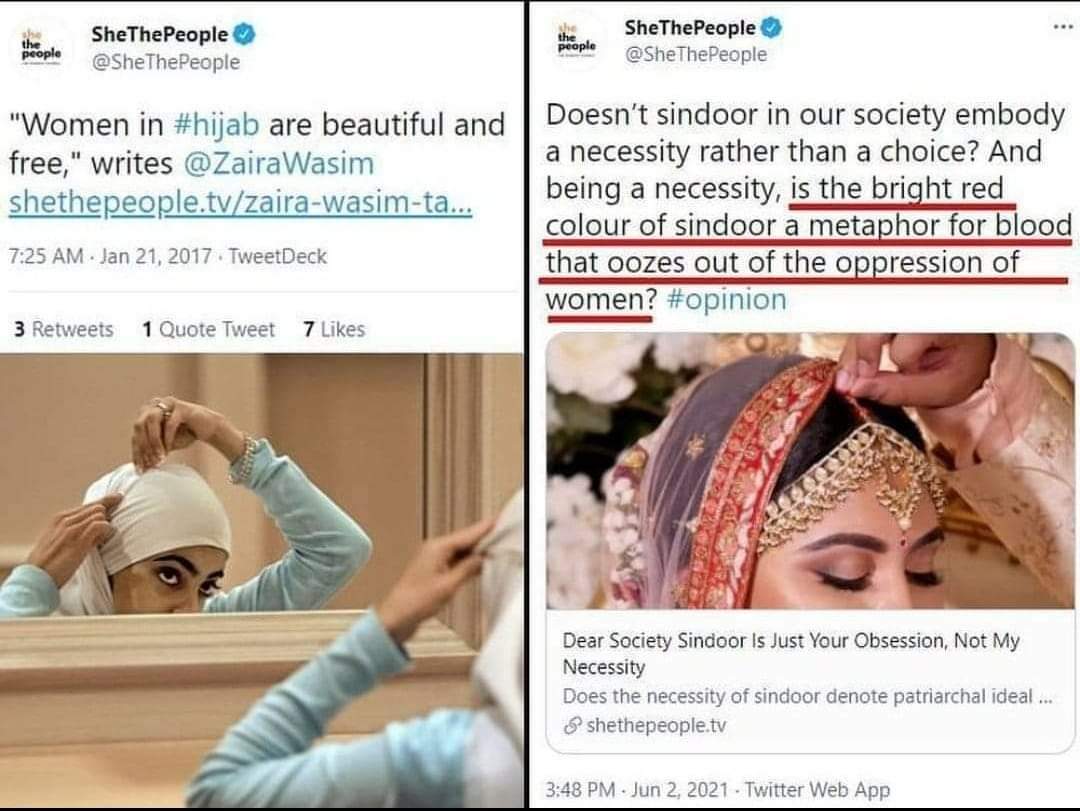View the 7 Likes list
The image size is (1080, 811).
point(334,329)
